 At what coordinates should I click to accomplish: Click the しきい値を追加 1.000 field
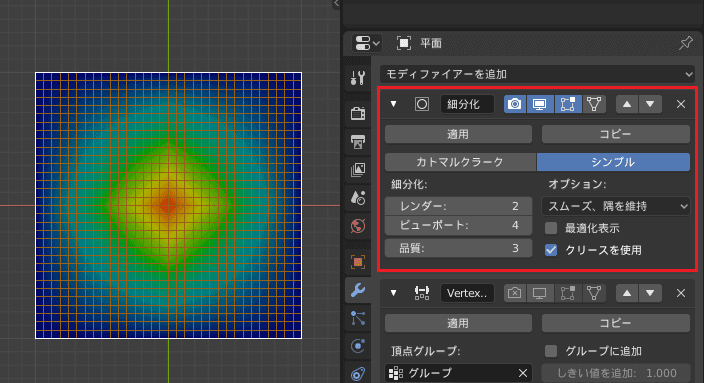click(x=616, y=373)
